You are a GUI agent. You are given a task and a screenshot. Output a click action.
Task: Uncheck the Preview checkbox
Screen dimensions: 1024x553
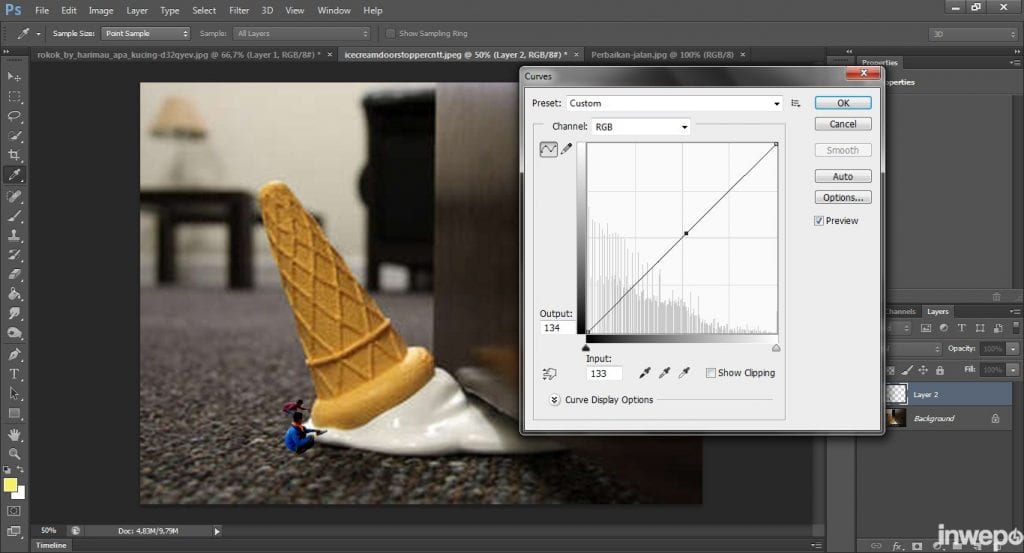(x=819, y=221)
